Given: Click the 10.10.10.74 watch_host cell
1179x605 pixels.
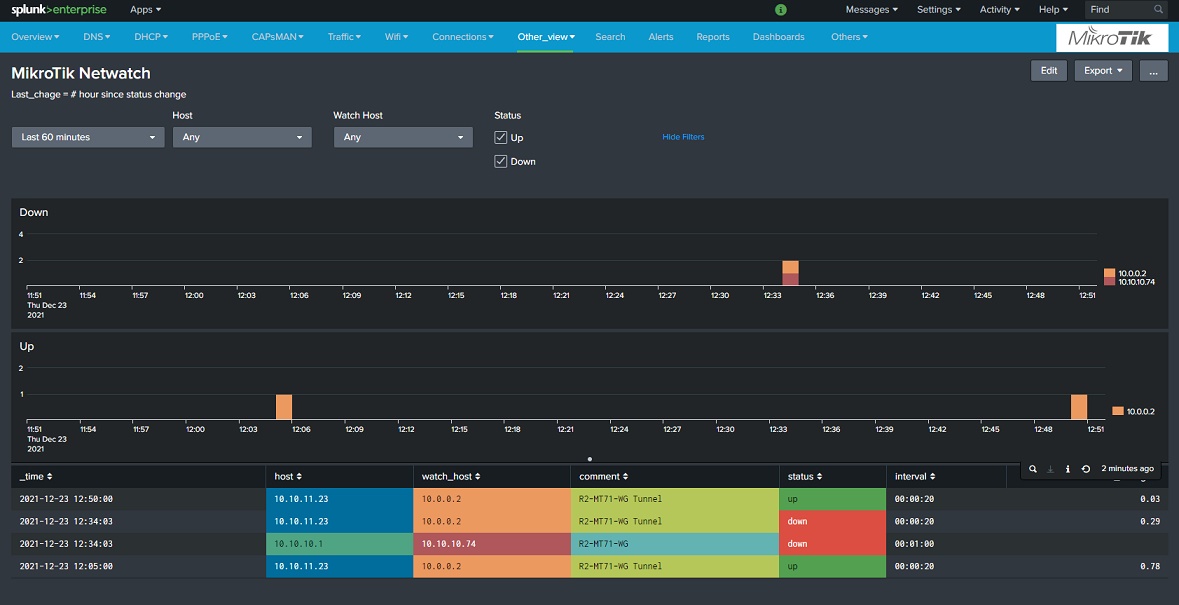Looking at the screenshot, I should point(492,544).
